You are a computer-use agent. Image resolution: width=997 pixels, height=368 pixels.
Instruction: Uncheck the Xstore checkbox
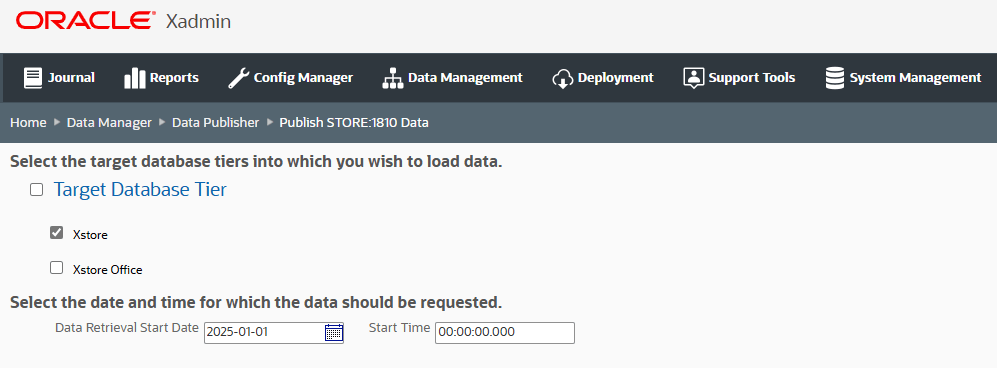57,233
